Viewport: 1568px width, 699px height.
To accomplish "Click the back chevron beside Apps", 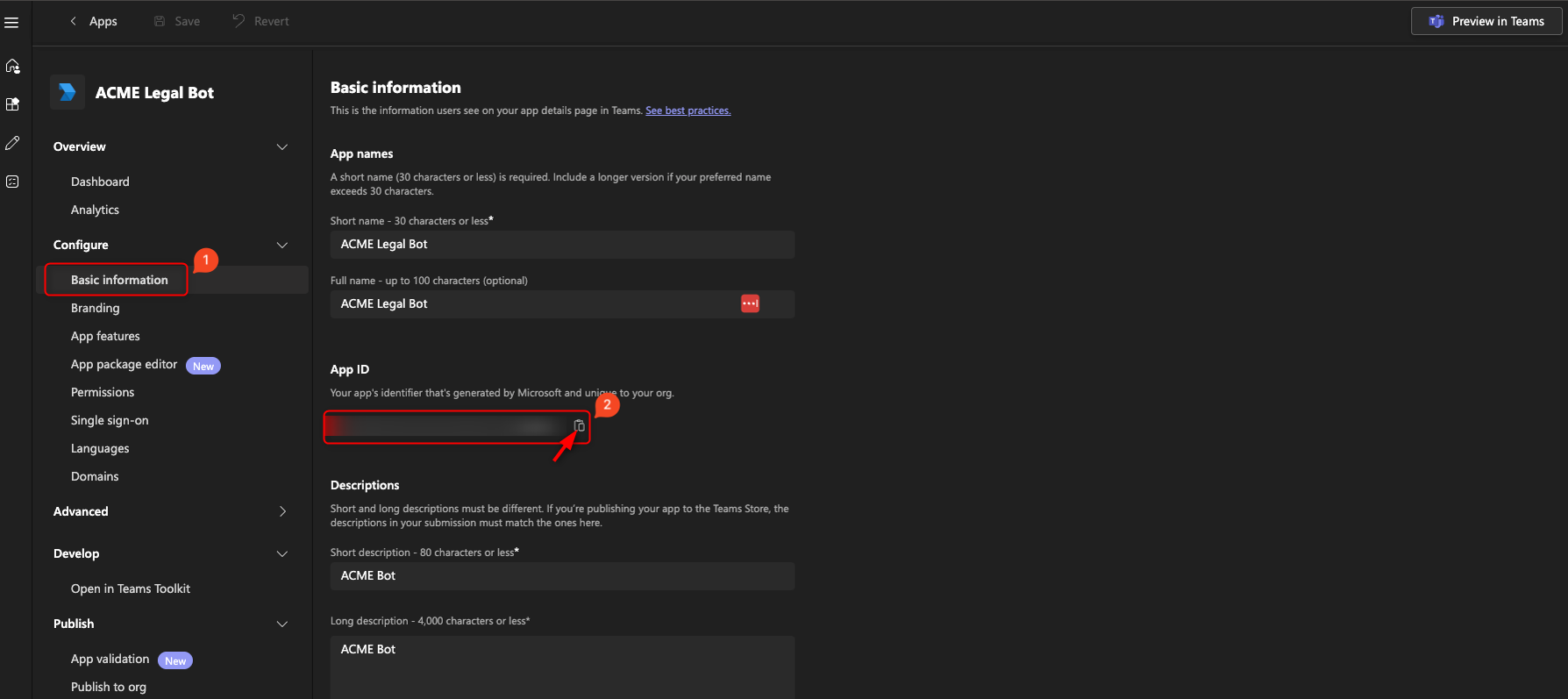I will click(x=73, y=21).
